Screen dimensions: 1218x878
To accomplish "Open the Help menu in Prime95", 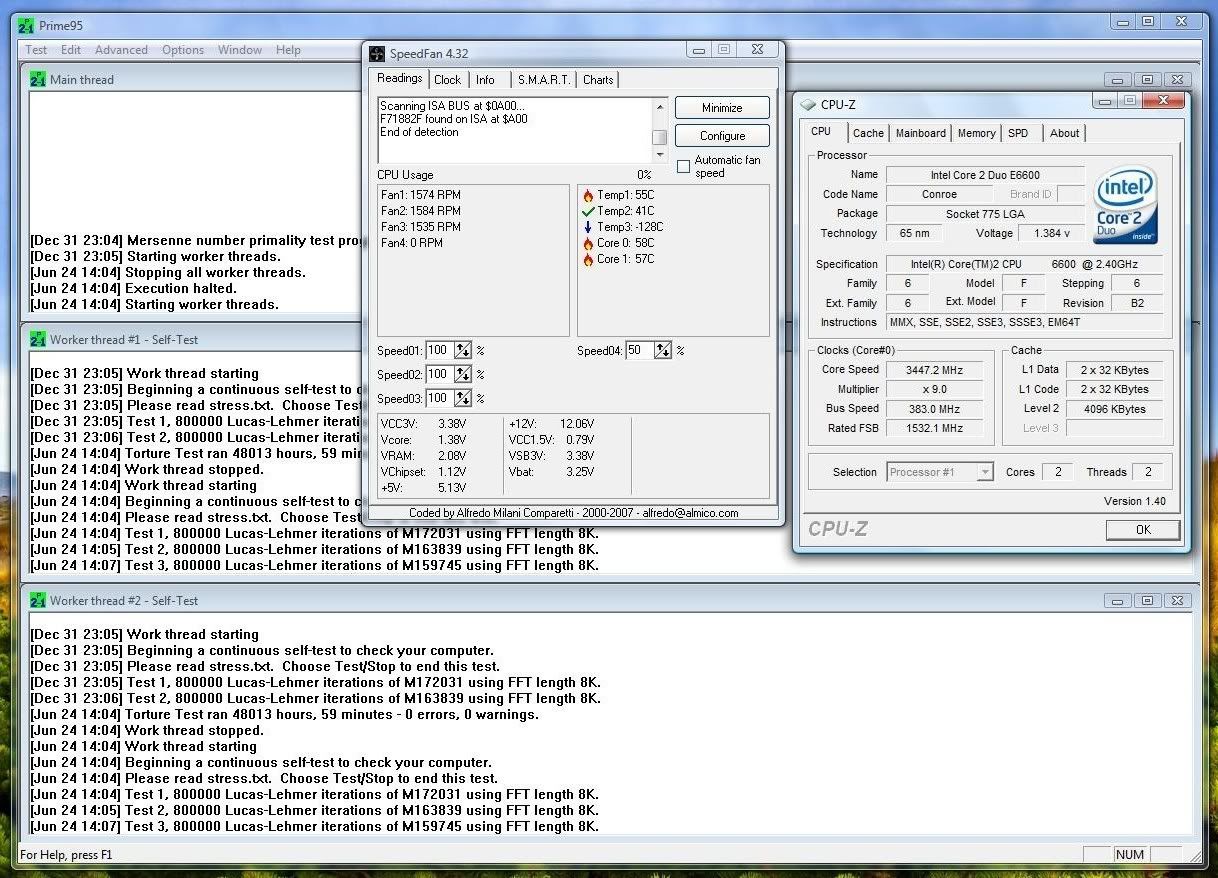I will click(288, 50).
